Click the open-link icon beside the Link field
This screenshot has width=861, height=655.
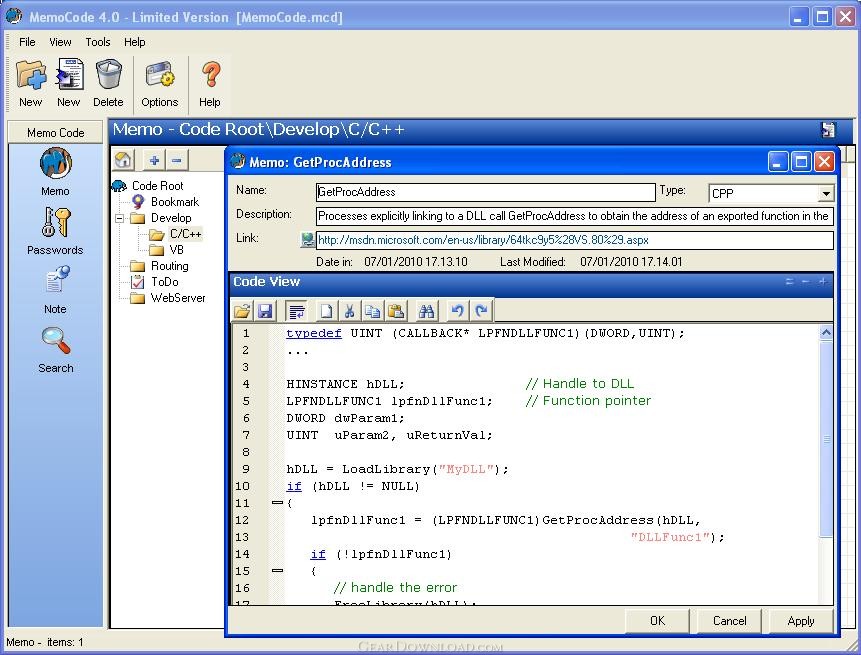(x=308, y=239)
